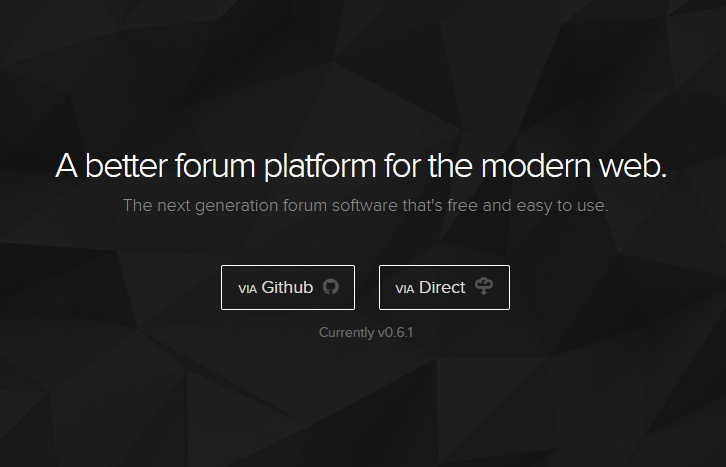This screenshot has height=467, width=726.
Task: Click the subtitle about next generation software
Action: click(x=365, y=206)
